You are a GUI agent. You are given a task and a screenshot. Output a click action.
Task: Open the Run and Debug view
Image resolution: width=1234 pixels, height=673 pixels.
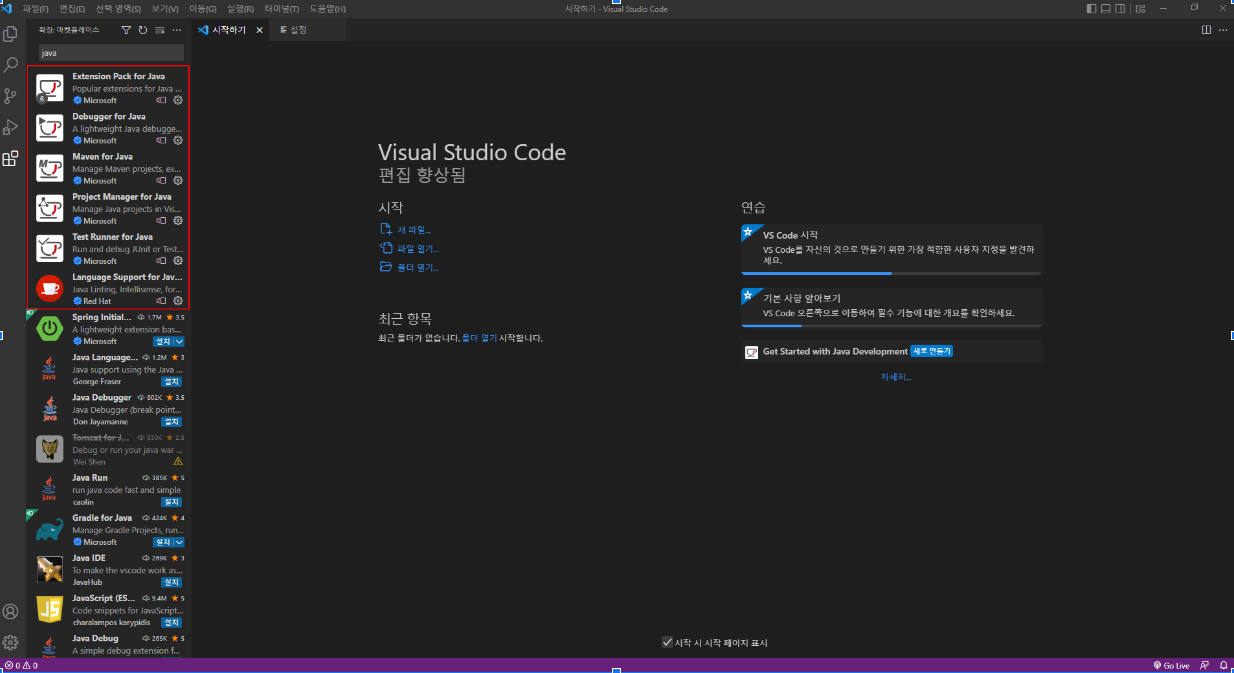[11, 127]
